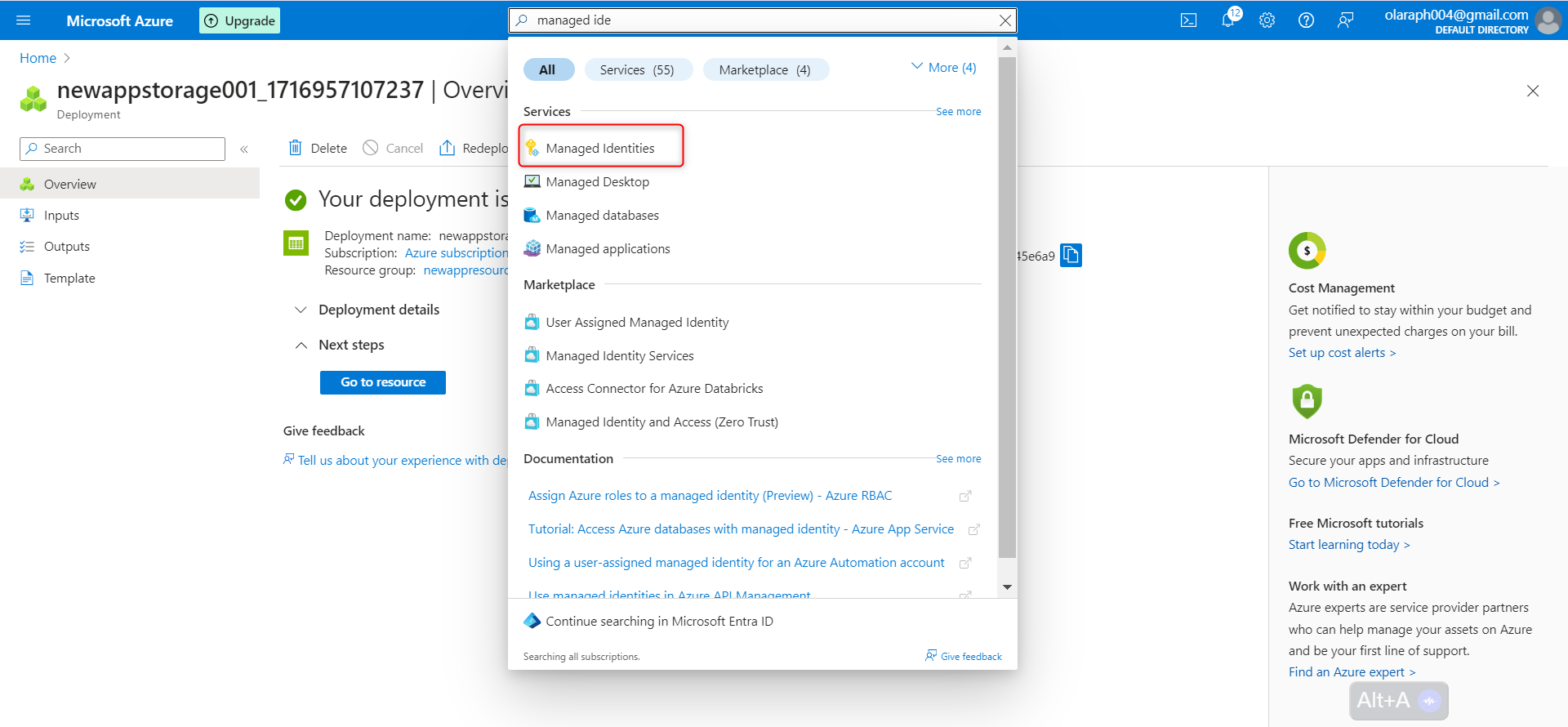Filter search results by Marketplace (4)

click(x=765, y=69)
